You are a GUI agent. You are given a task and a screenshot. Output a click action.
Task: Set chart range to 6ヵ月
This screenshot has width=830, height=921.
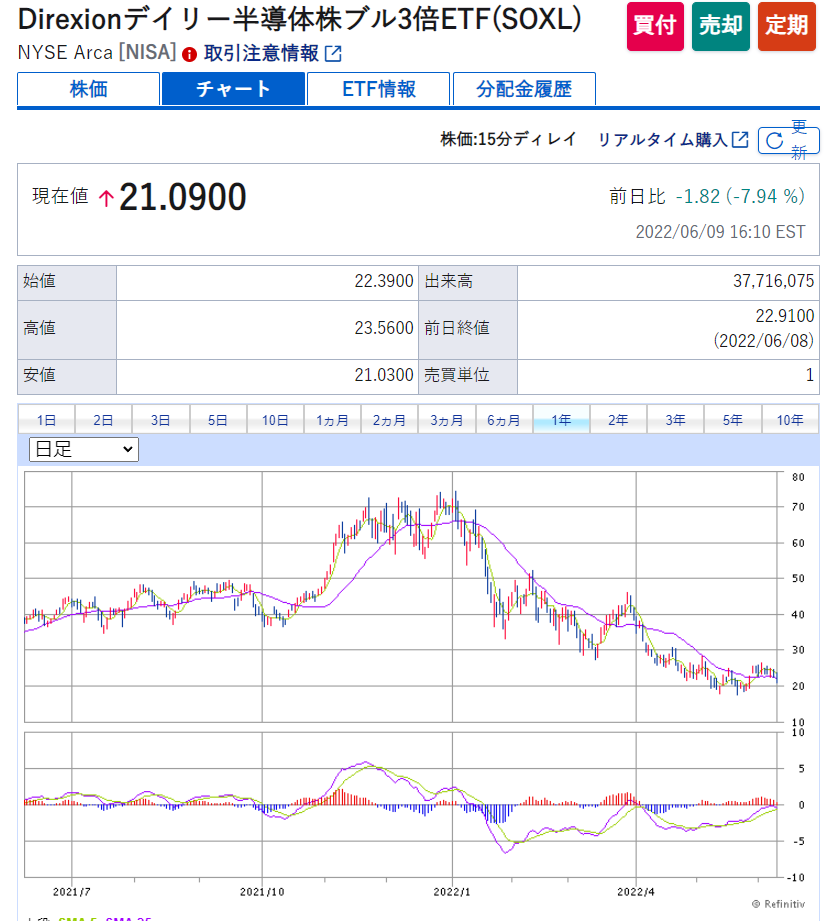coord(503,421)
